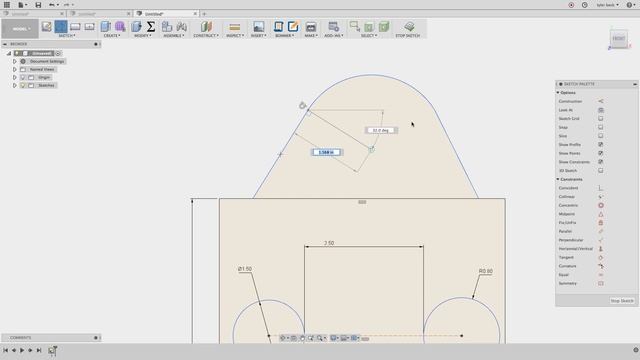
Task: Click the Sigma parameters icon
Action: 151,27
